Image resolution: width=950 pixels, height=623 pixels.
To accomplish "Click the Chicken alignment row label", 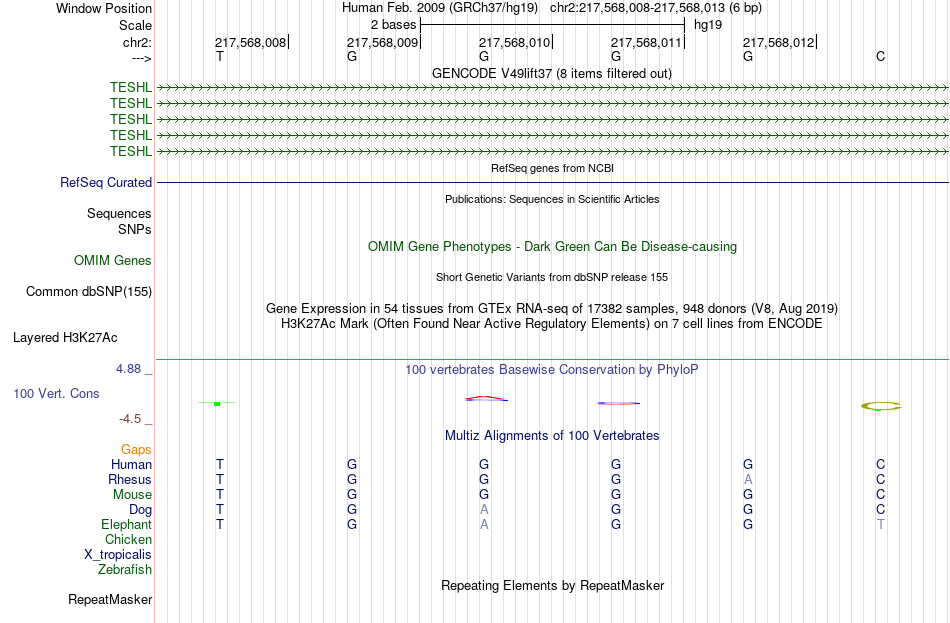I will point(128,539).
